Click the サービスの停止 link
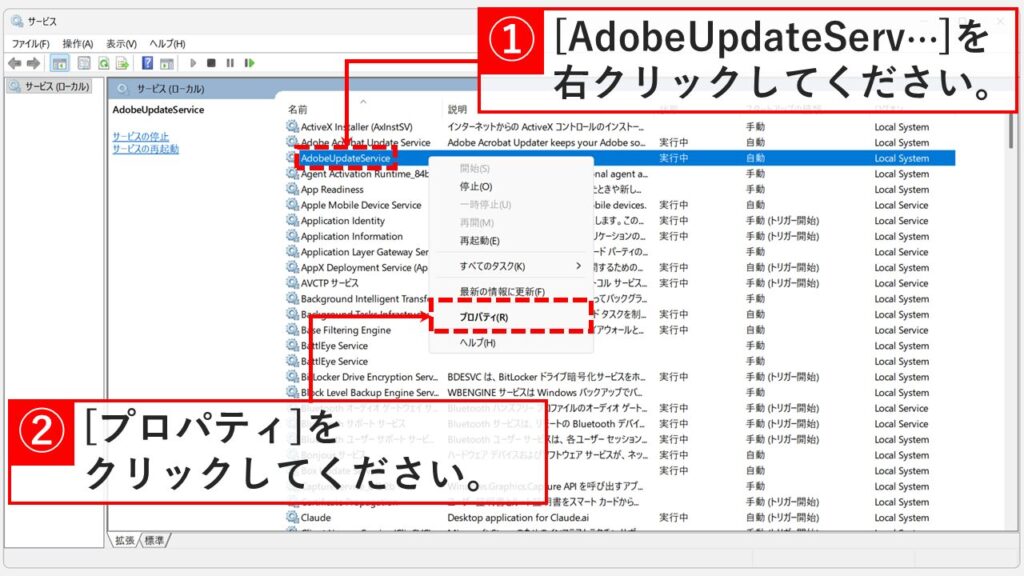1024x576 pixels. pyautogui.click(x=140, y=136)
